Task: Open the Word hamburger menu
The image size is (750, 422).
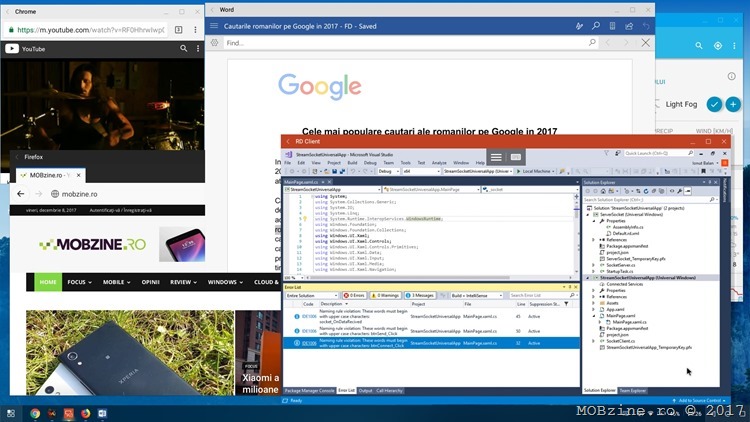Action: click(x=214, y=26)
